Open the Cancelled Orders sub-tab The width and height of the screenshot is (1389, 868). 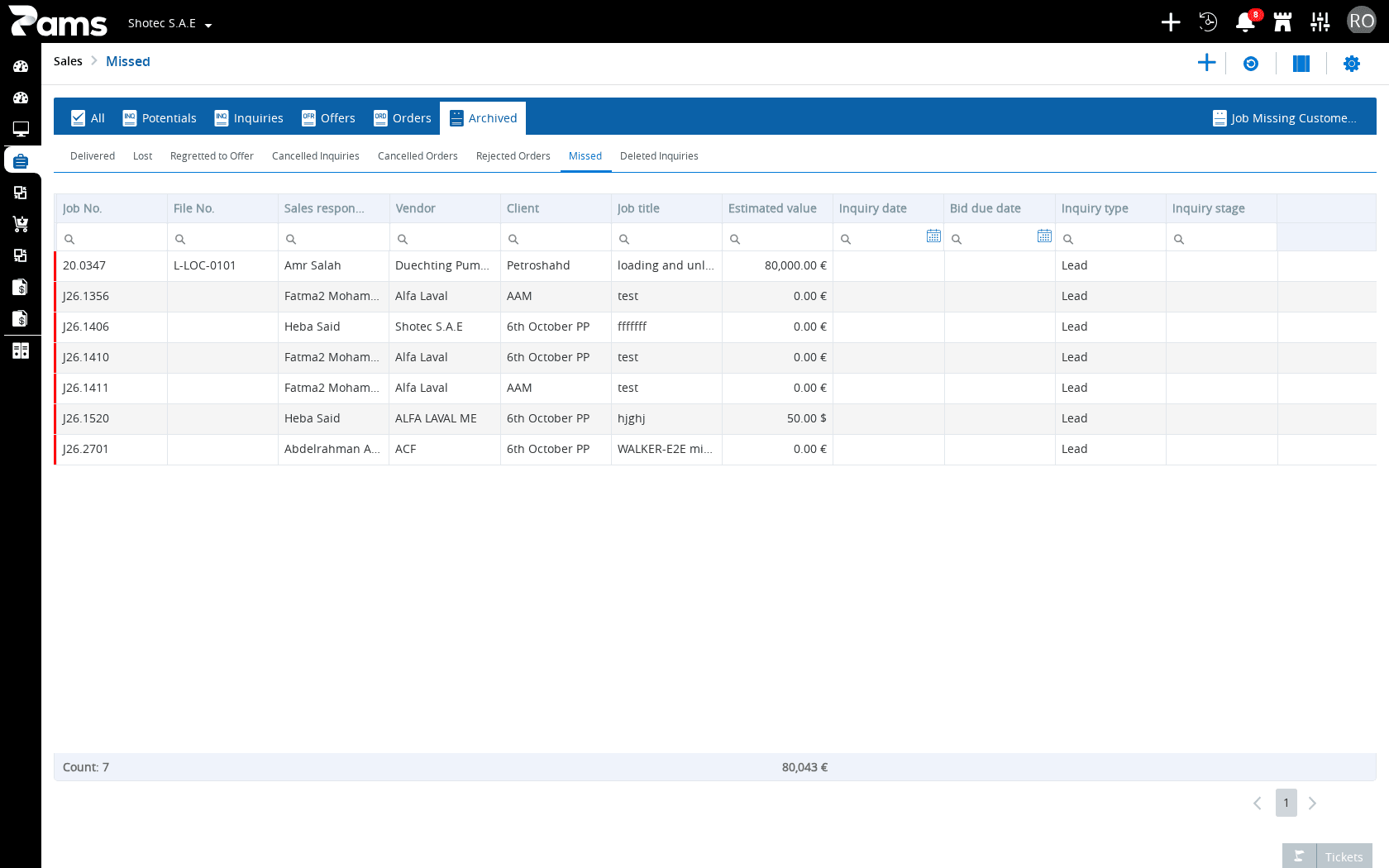pos(418,156)
